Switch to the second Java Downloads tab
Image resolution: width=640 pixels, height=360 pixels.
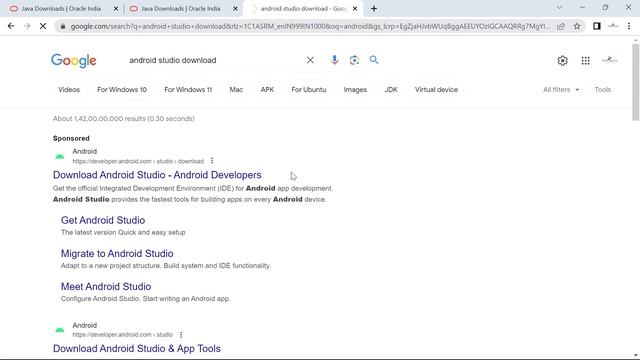click(x=180, y=8)
